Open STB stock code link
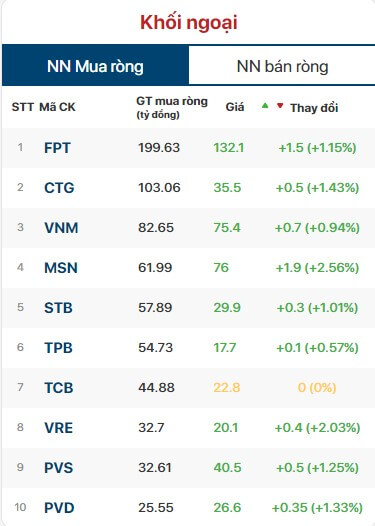 click(58, 308)
